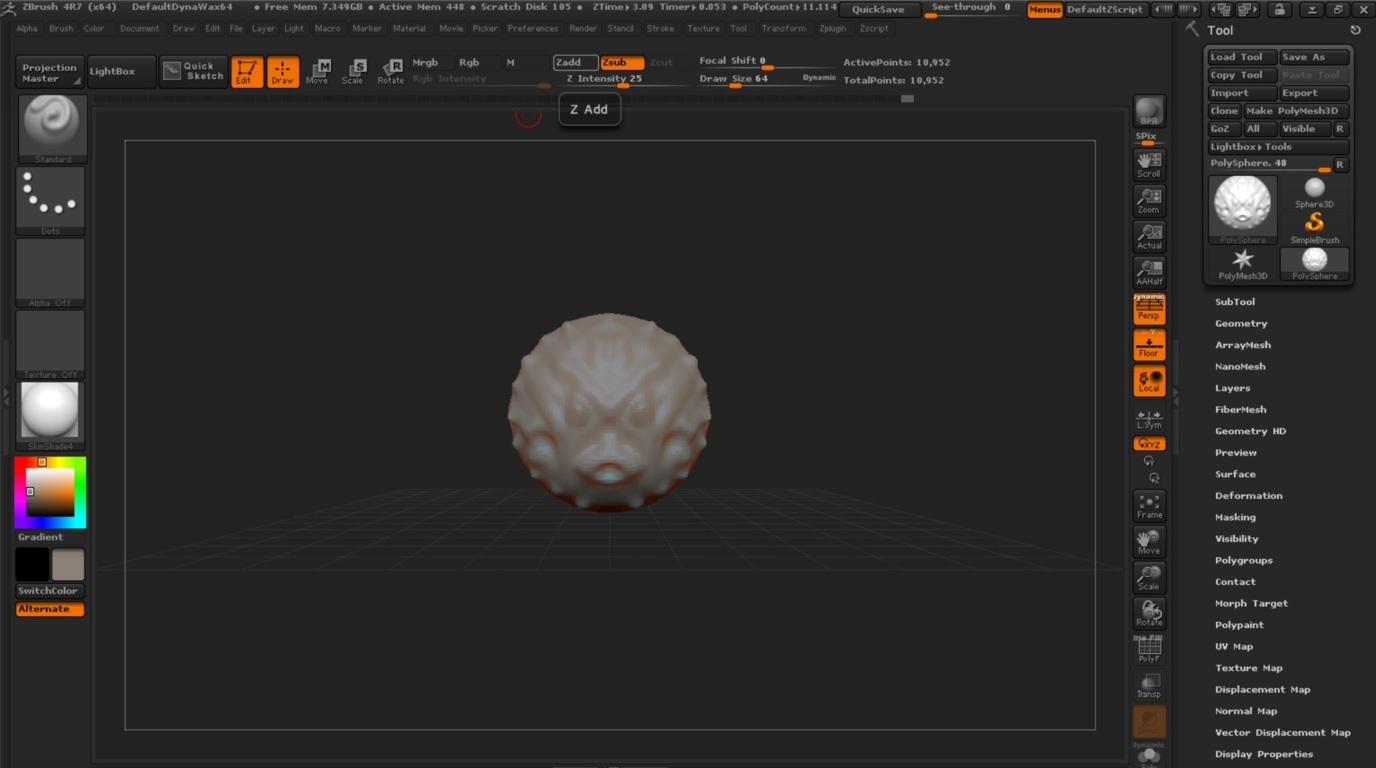Expand the Geometry subpalette

(x=1241, y=323)
